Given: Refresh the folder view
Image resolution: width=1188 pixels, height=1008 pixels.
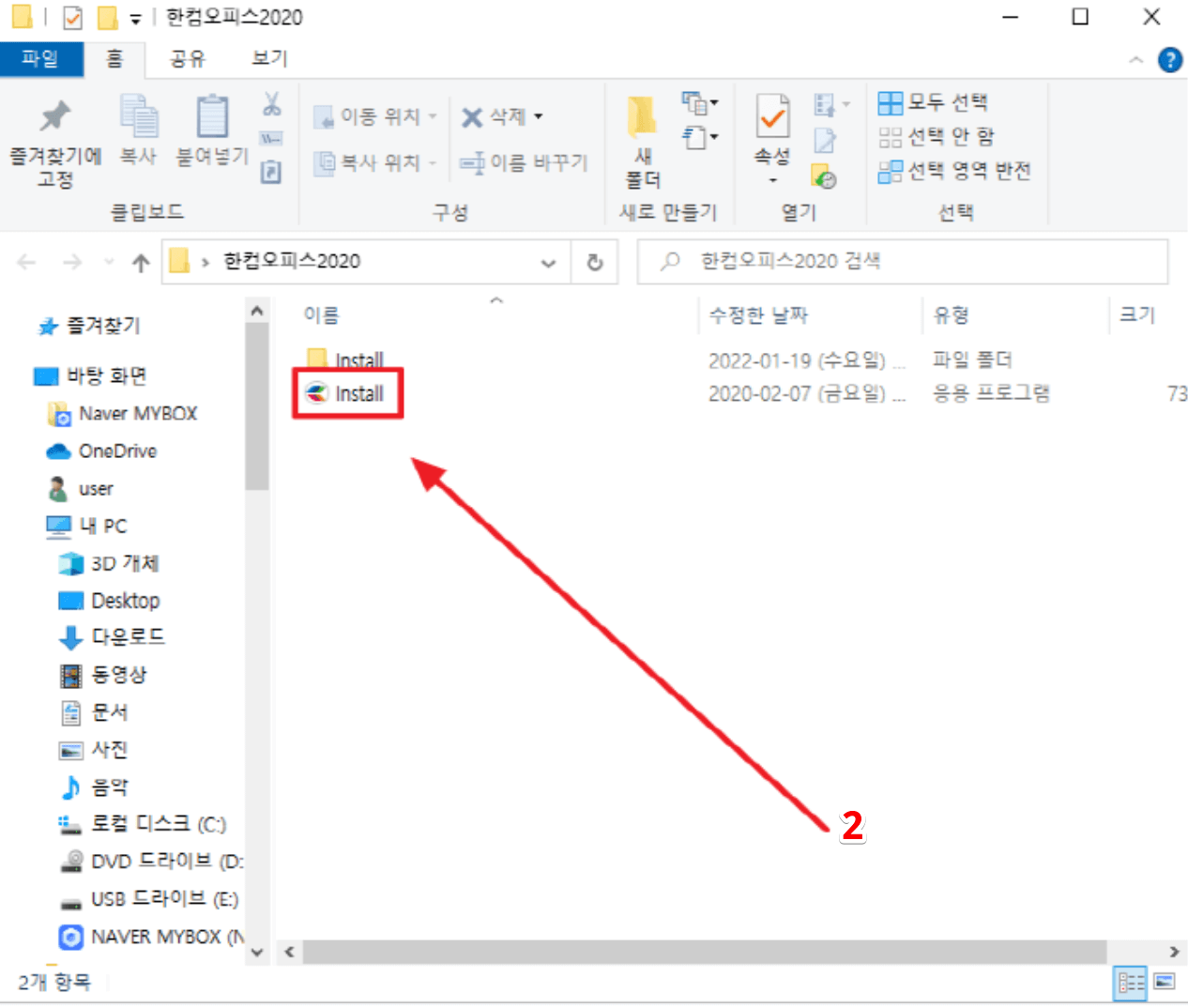Looking at the screenshot, I should coord(595,262).
